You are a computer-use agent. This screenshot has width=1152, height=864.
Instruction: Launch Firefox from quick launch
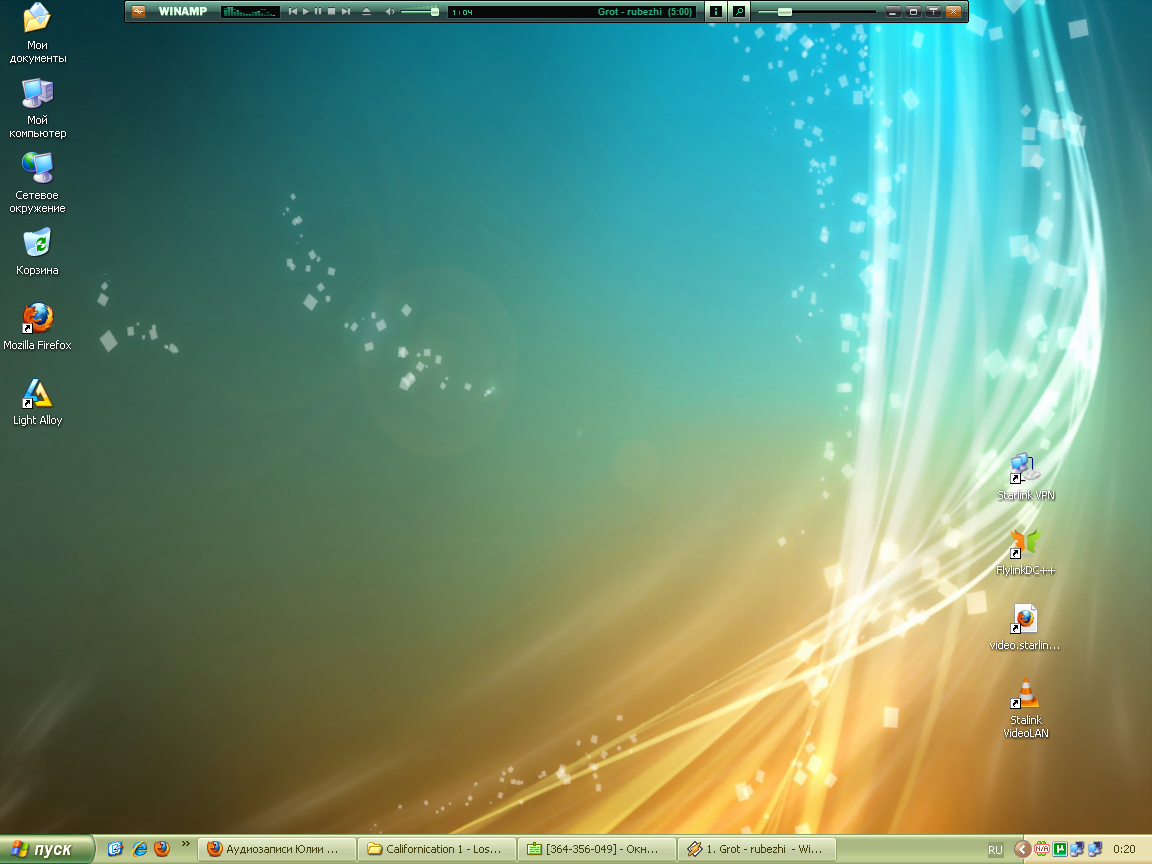[x=162, y=849]
